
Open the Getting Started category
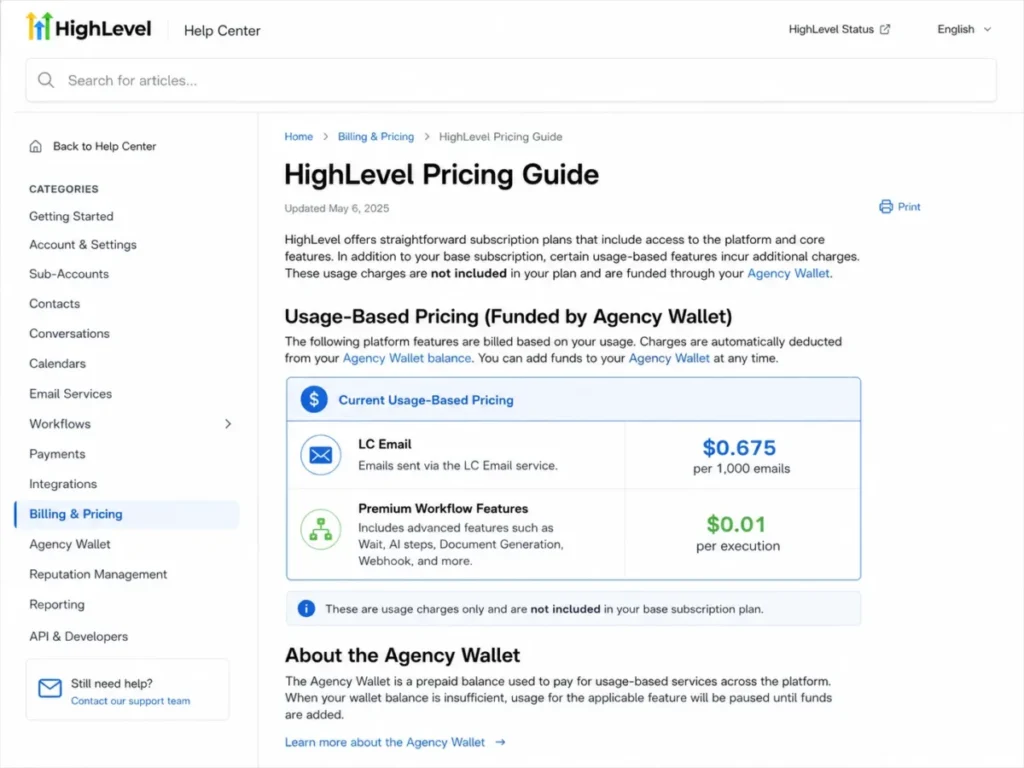71,216
